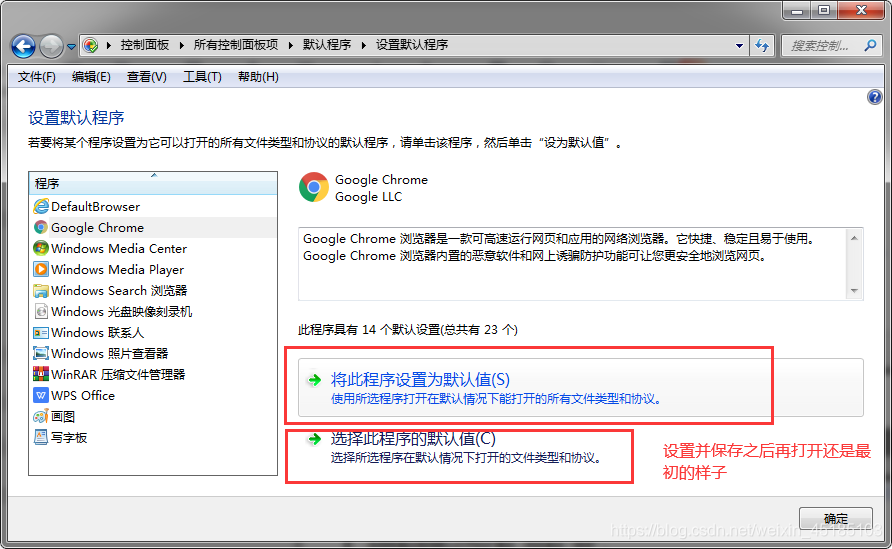
Task: Click the DefaultBrowser icon in the list
Action: (41, 207)
